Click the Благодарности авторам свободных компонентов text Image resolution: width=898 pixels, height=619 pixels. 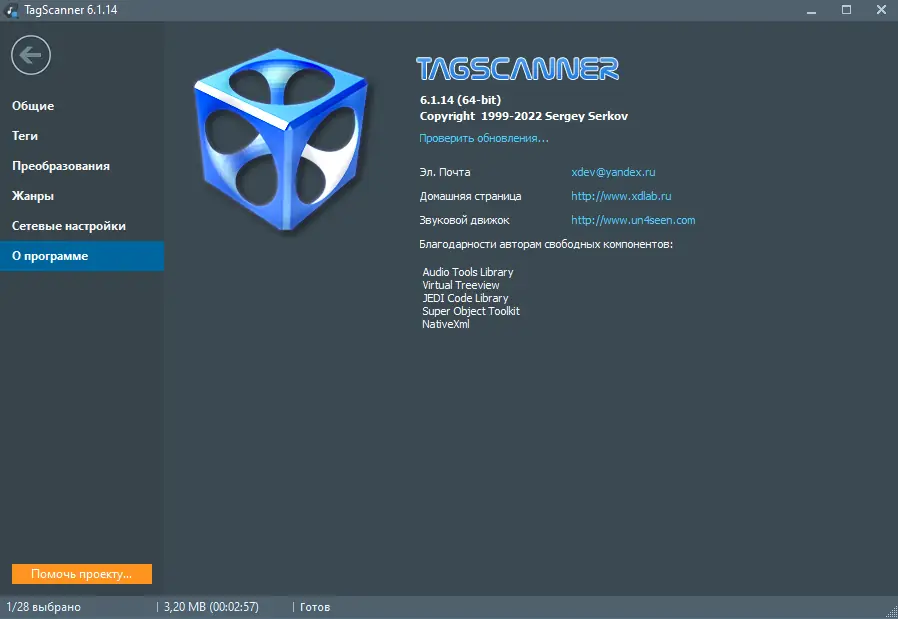[x=546, y=245]
